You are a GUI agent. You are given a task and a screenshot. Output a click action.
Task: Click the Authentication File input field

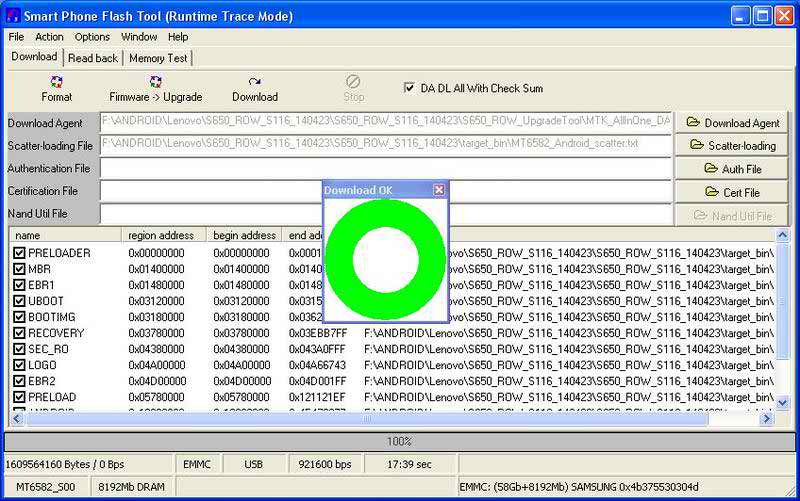click(386, 168)
